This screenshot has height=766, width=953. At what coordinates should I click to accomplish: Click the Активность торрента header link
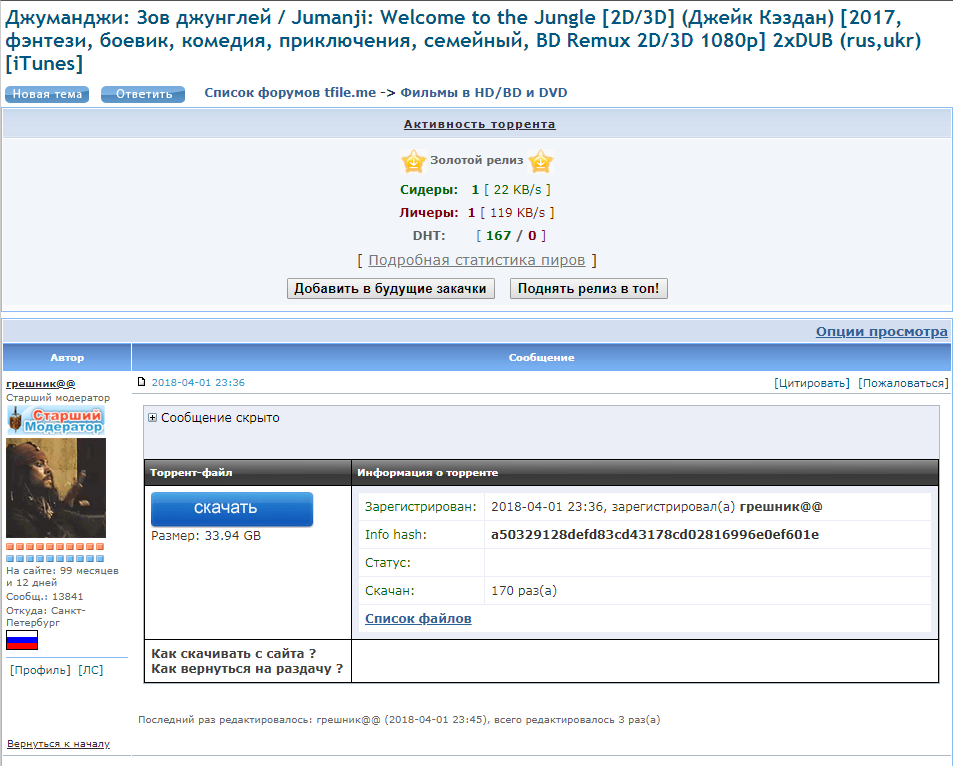[480, 124]
